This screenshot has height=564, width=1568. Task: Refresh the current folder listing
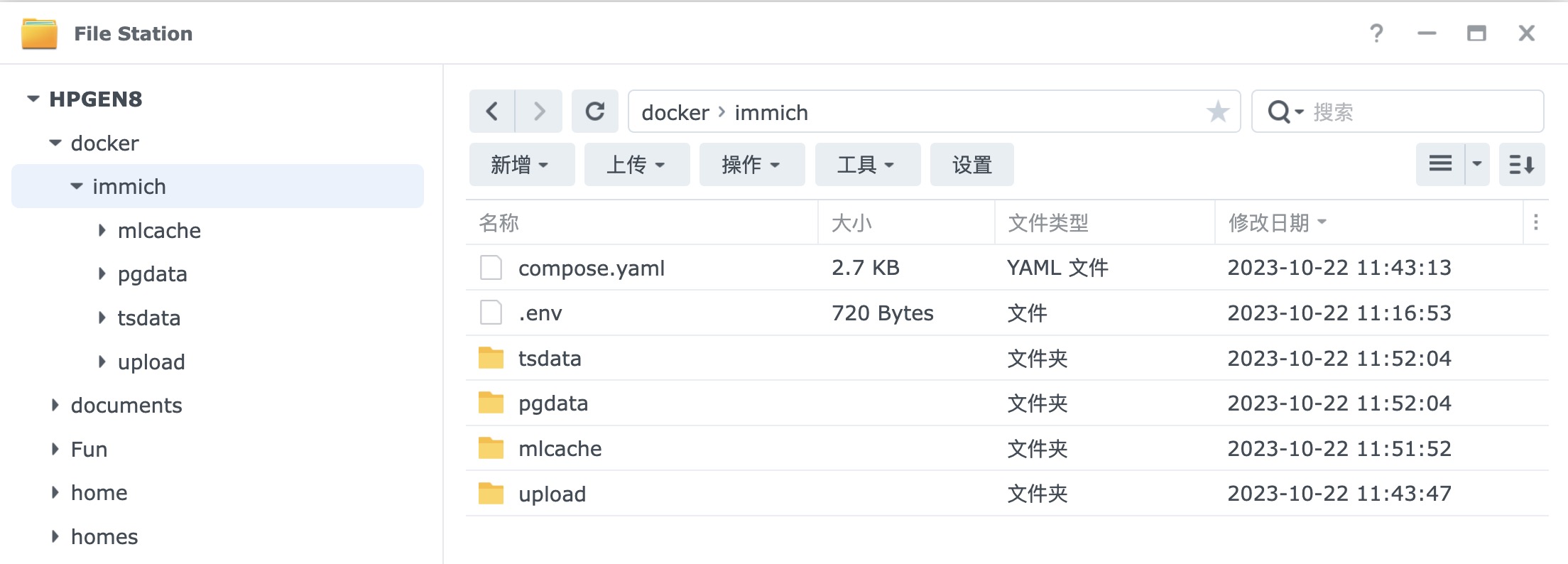pos(595,112)
